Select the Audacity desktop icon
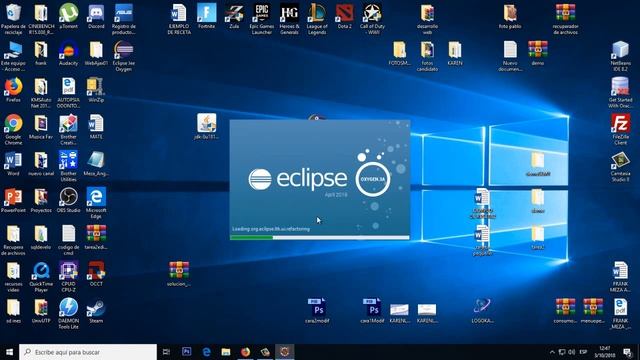 [68, 53]
